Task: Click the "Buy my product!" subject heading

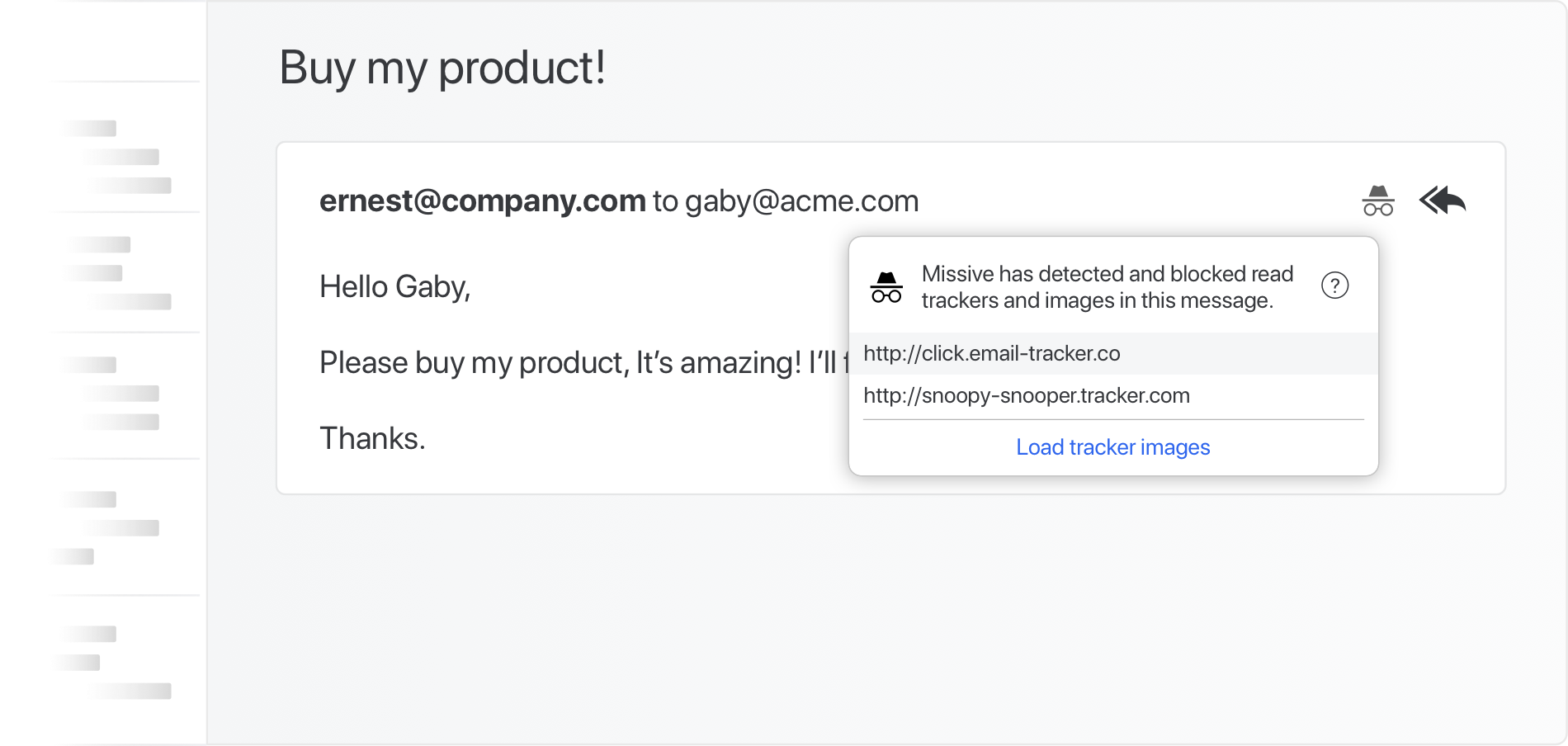Action: click(x=442, y=68)
